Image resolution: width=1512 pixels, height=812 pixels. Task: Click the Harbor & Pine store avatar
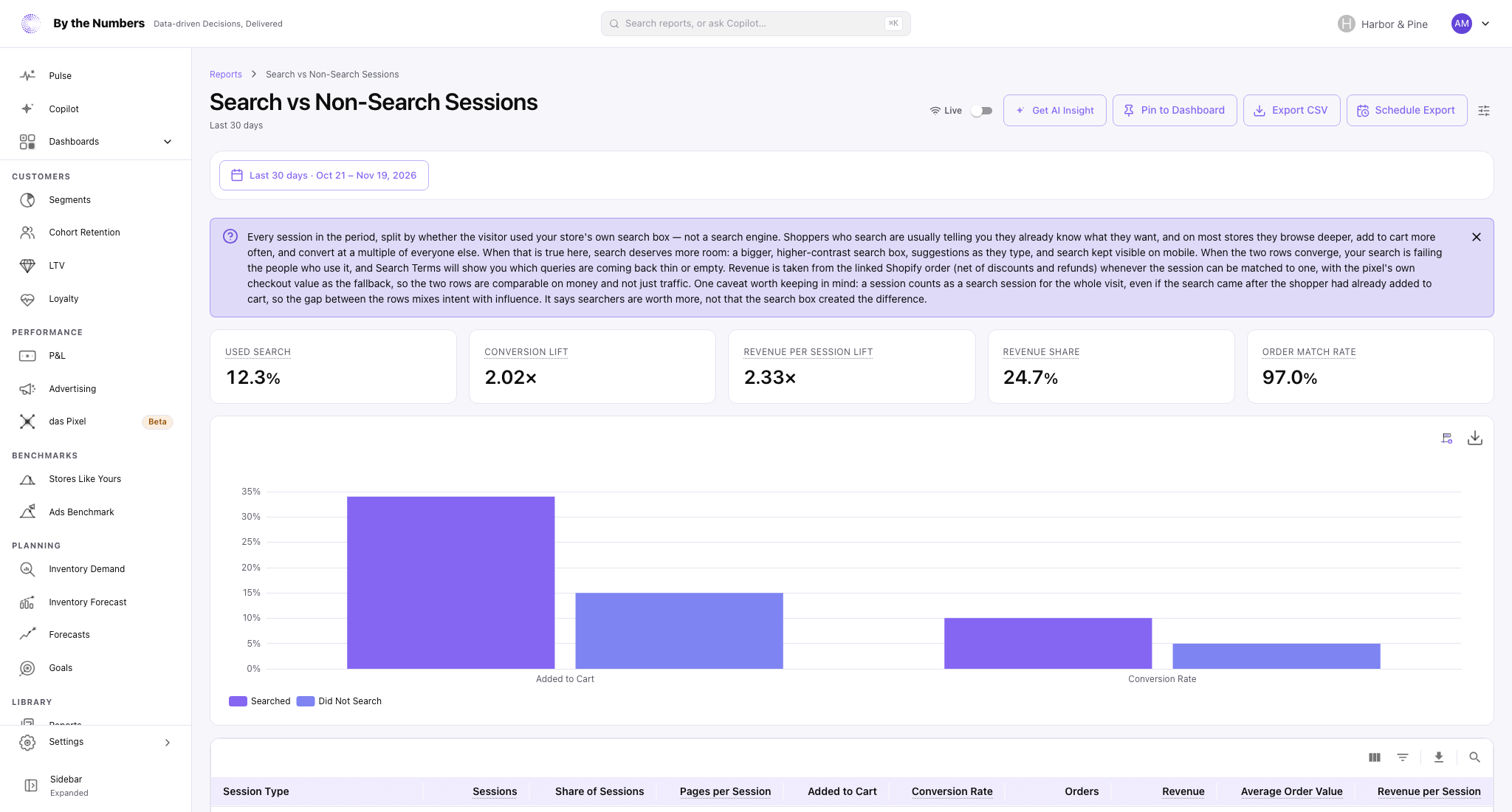point(1347,24)
